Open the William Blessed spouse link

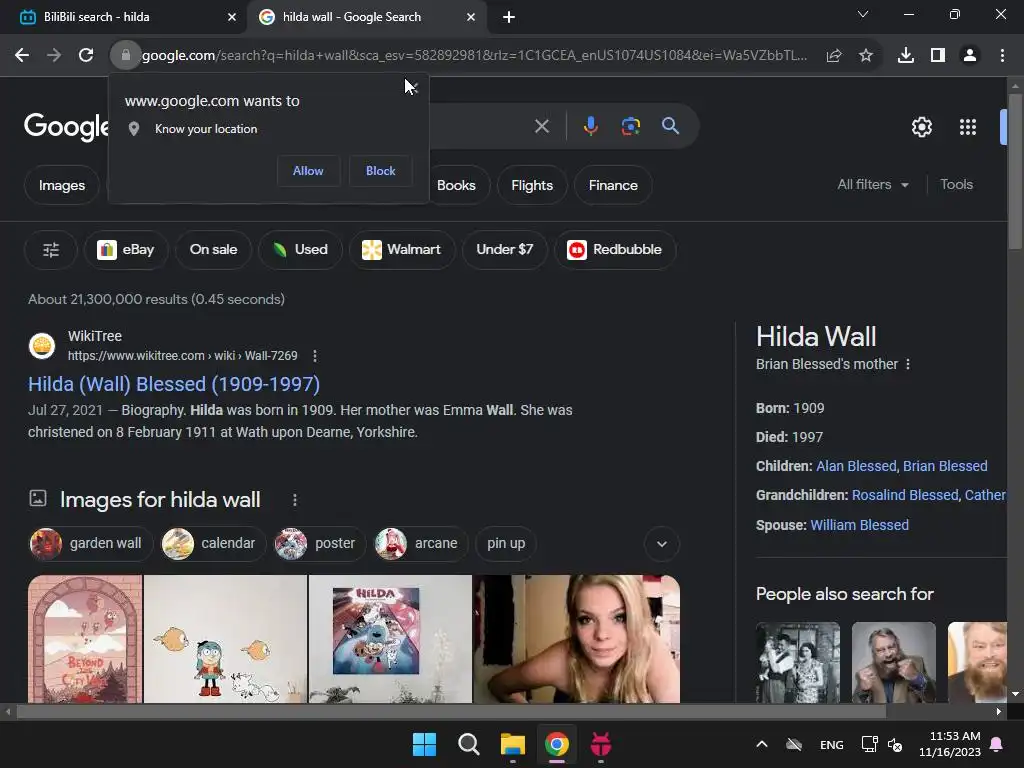pyautogui.click(x=859, y=525)
